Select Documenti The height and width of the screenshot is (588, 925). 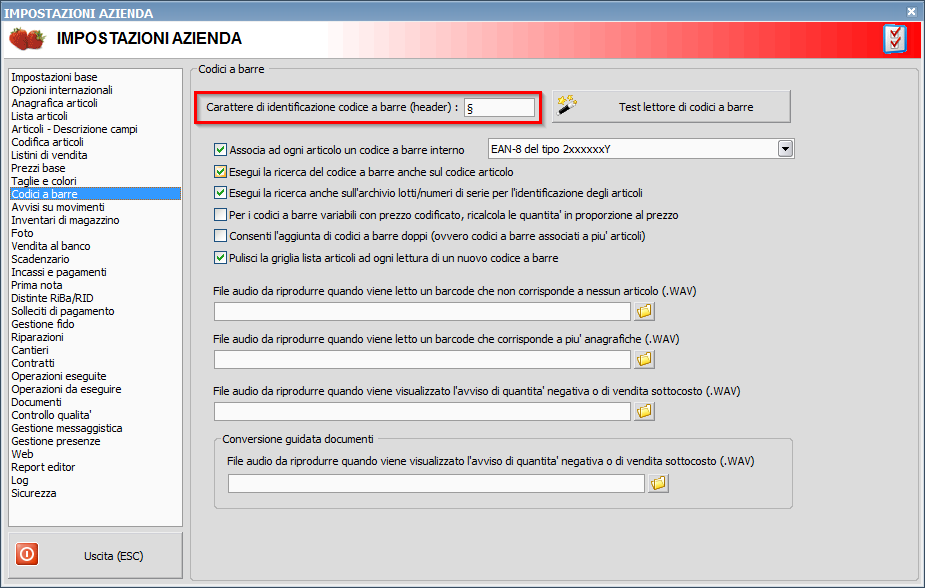pos(36,402)
